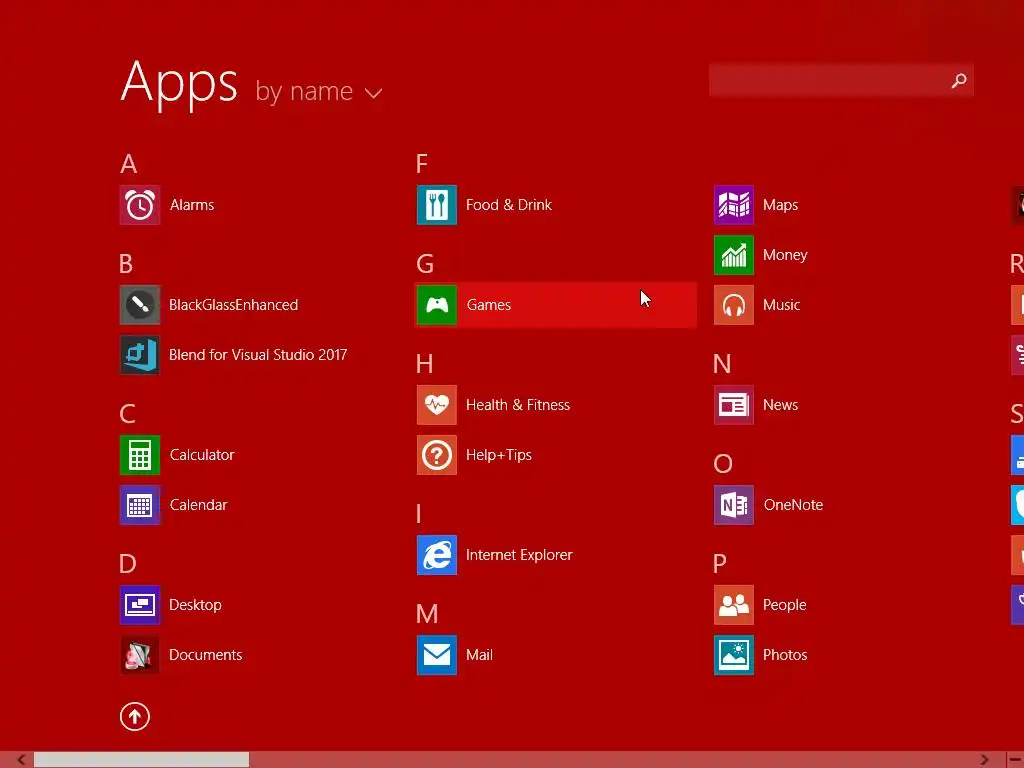This screenshot has height=768, width=1024.
Task: Click the up arrow to return to Start
Action: [135, 716]
